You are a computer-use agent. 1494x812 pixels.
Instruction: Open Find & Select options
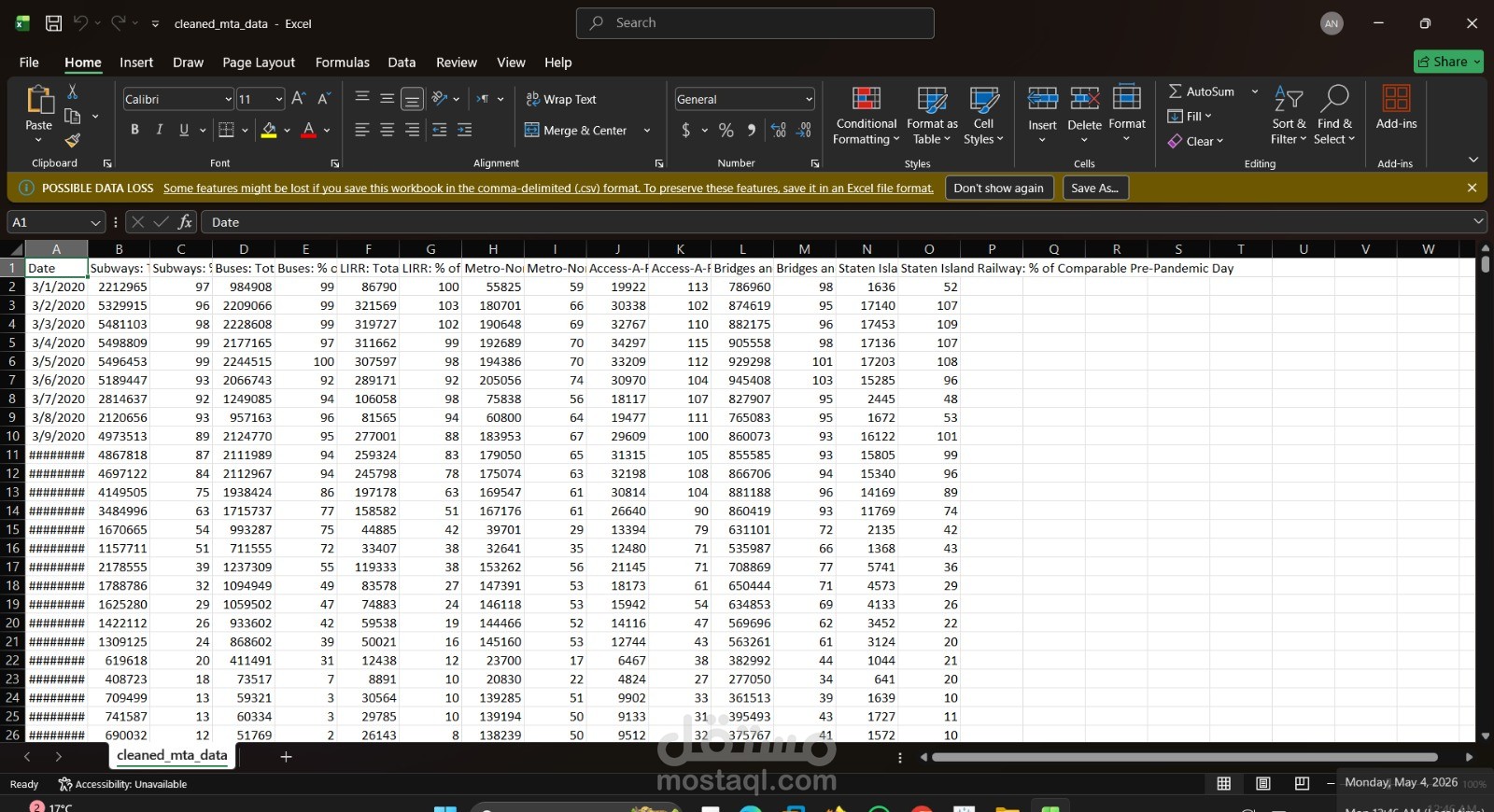coord(1334,116)
